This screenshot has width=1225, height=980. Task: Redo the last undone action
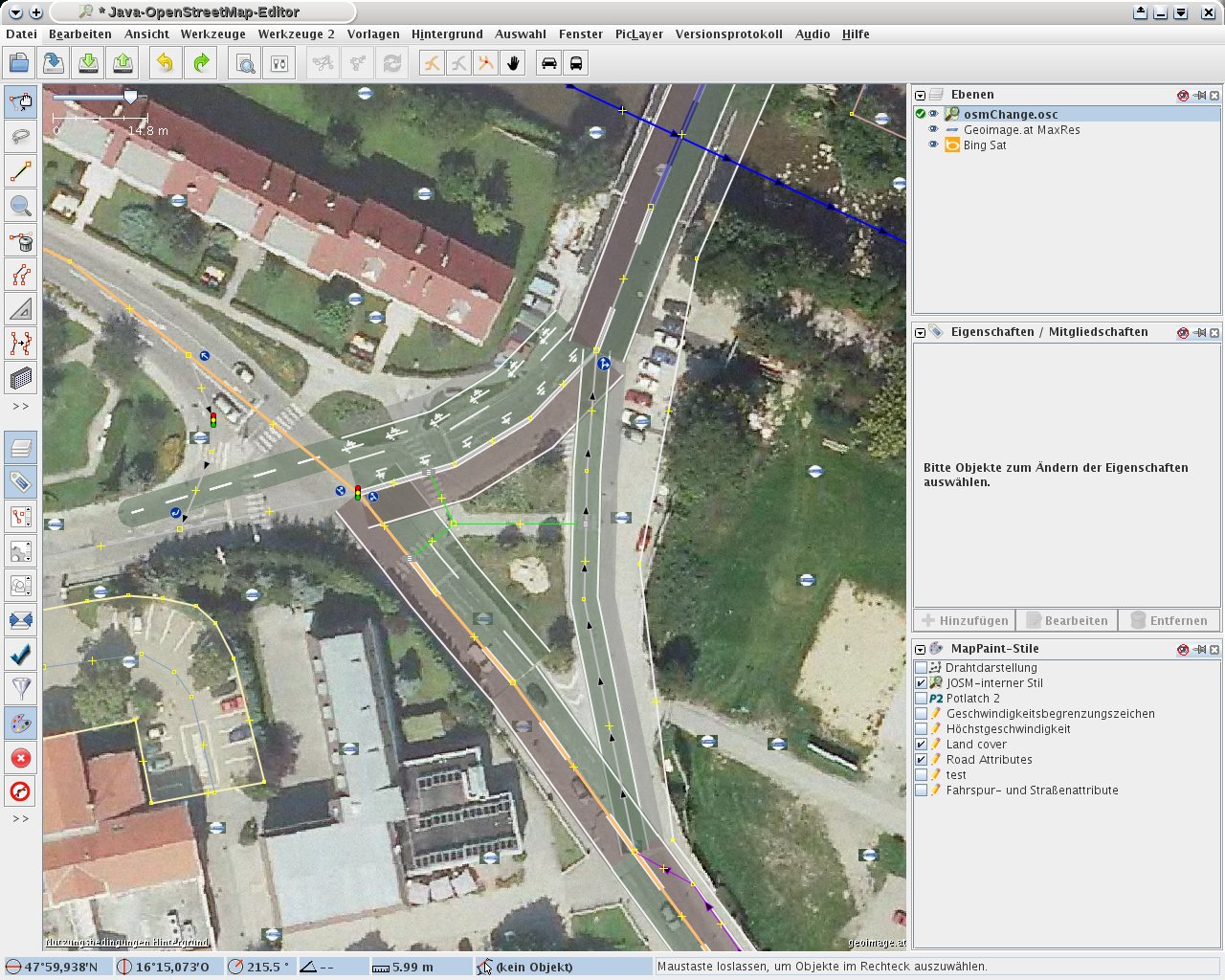[200, 63]
